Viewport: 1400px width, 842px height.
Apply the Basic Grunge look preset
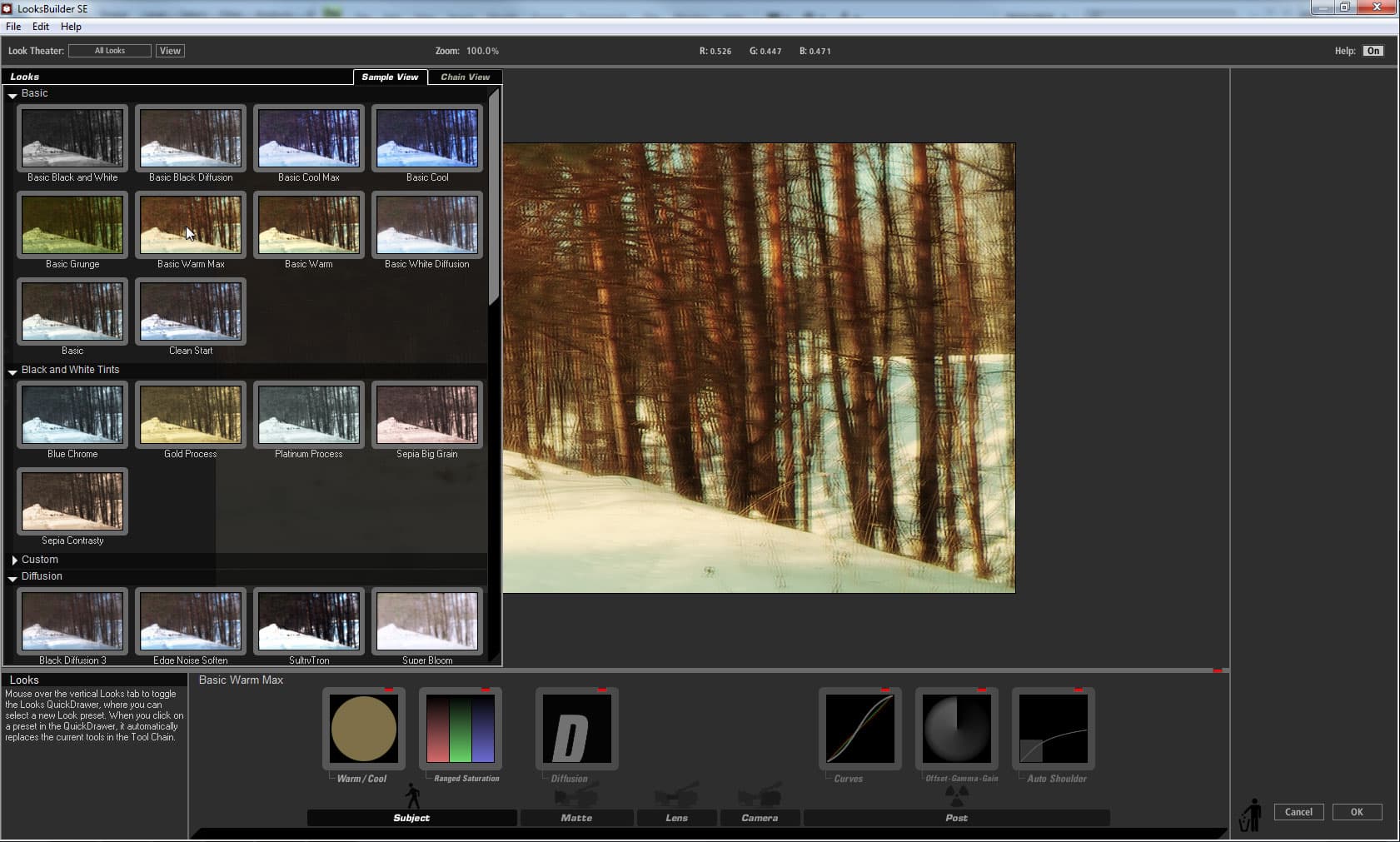pos(72,225)
